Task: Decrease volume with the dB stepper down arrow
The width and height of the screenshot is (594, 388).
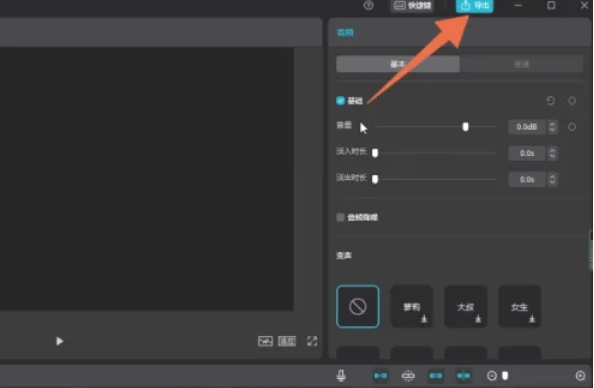Action: pos(552,130)
